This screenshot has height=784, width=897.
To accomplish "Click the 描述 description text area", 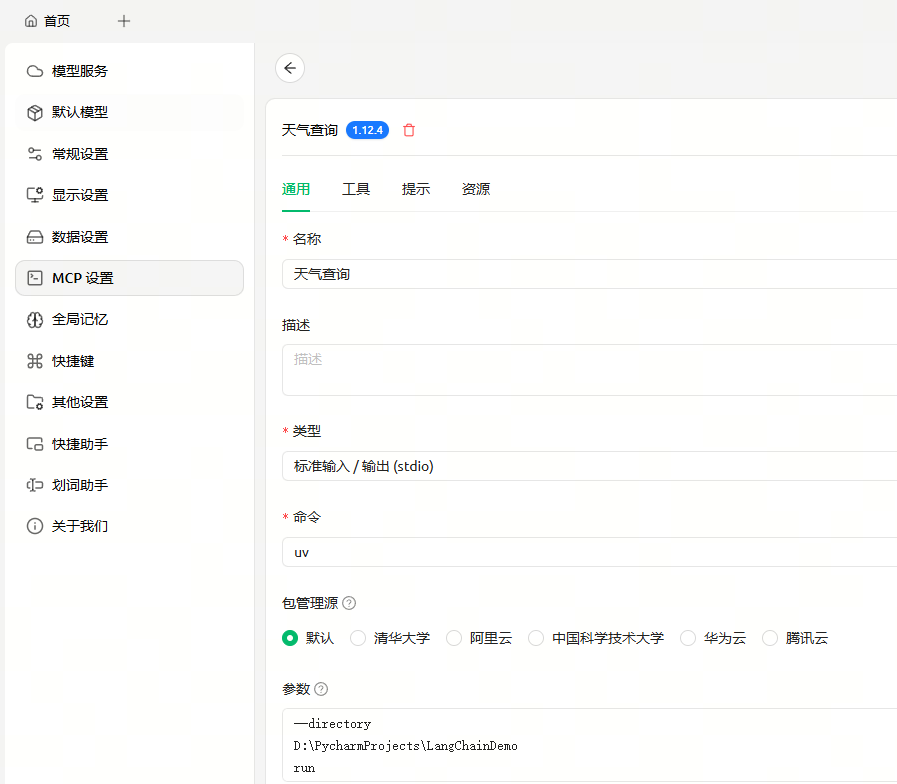I will (590, 369).
